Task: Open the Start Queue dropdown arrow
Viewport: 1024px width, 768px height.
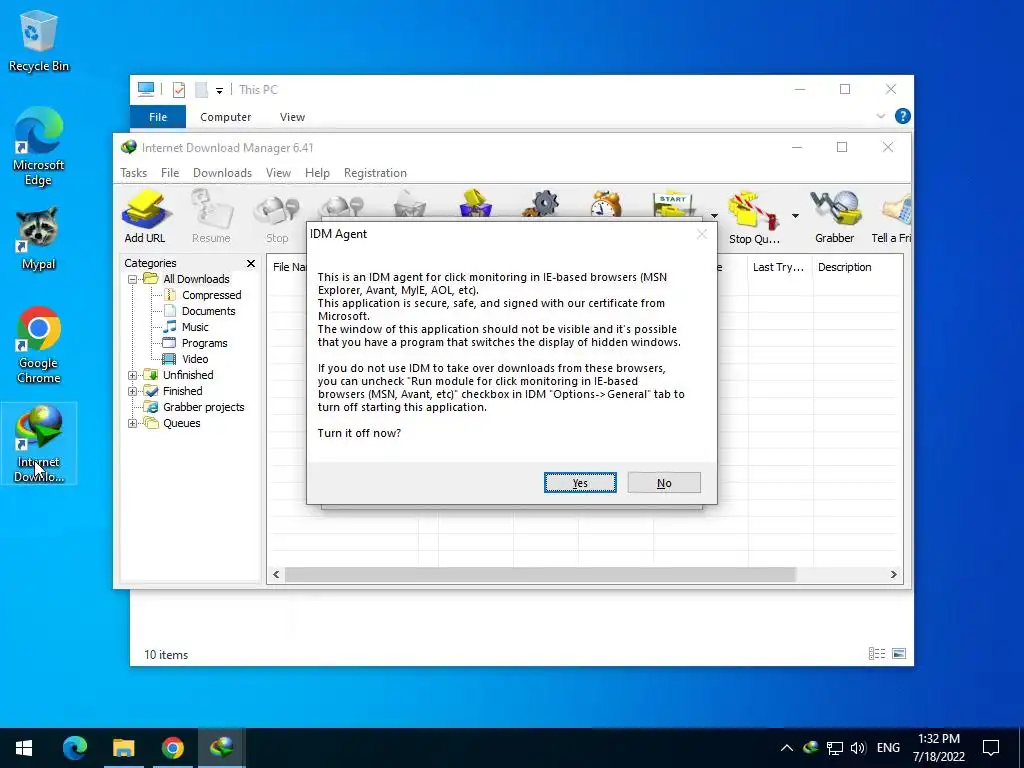Action: click(x=714, y=216)
